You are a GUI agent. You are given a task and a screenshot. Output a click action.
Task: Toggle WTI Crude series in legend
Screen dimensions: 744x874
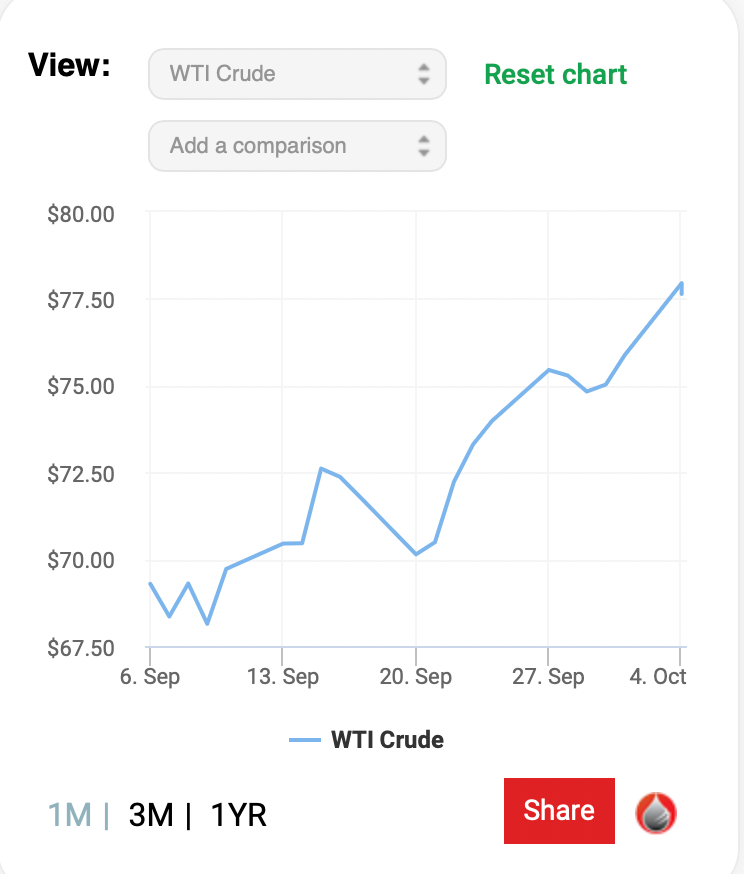coord(387,740)
